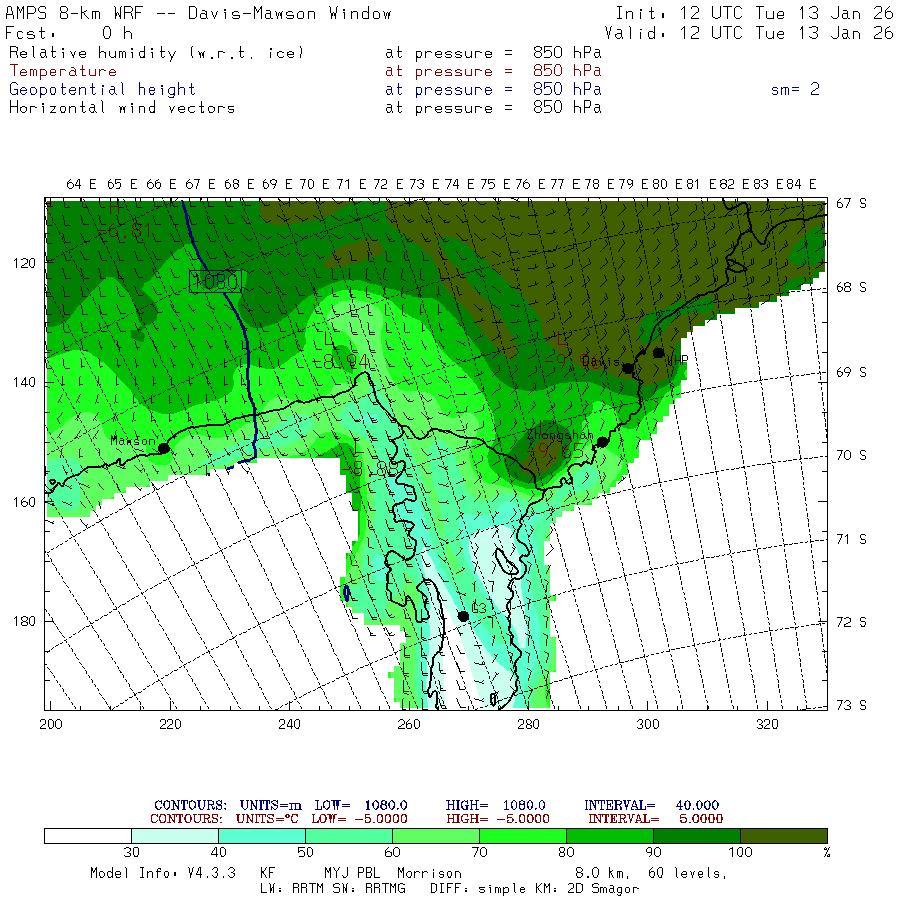Click the '67 S' latitude label
Image resolution: width=900 pixels, height=900 pixels.
coord(851,204)
